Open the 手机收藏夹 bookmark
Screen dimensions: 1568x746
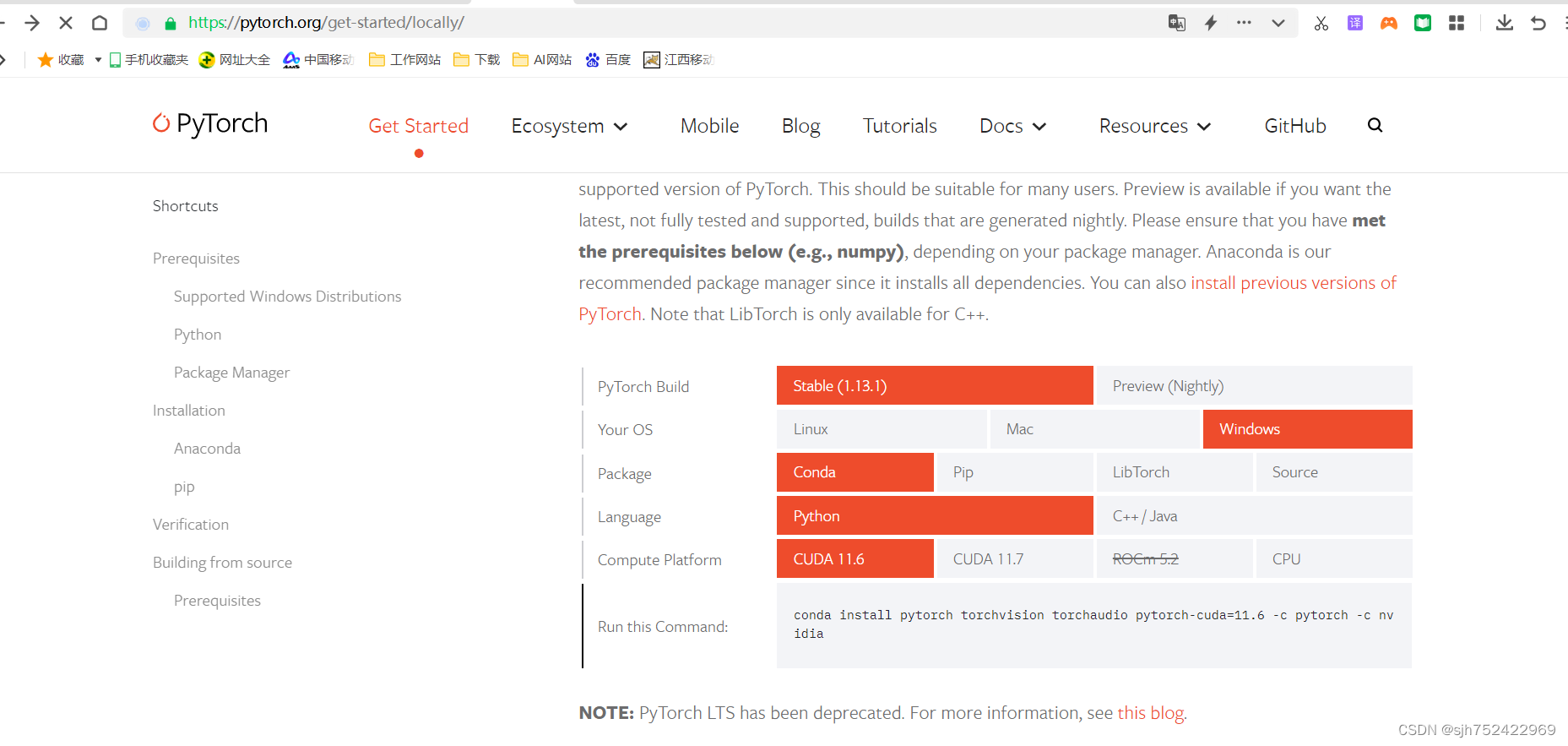149,59
